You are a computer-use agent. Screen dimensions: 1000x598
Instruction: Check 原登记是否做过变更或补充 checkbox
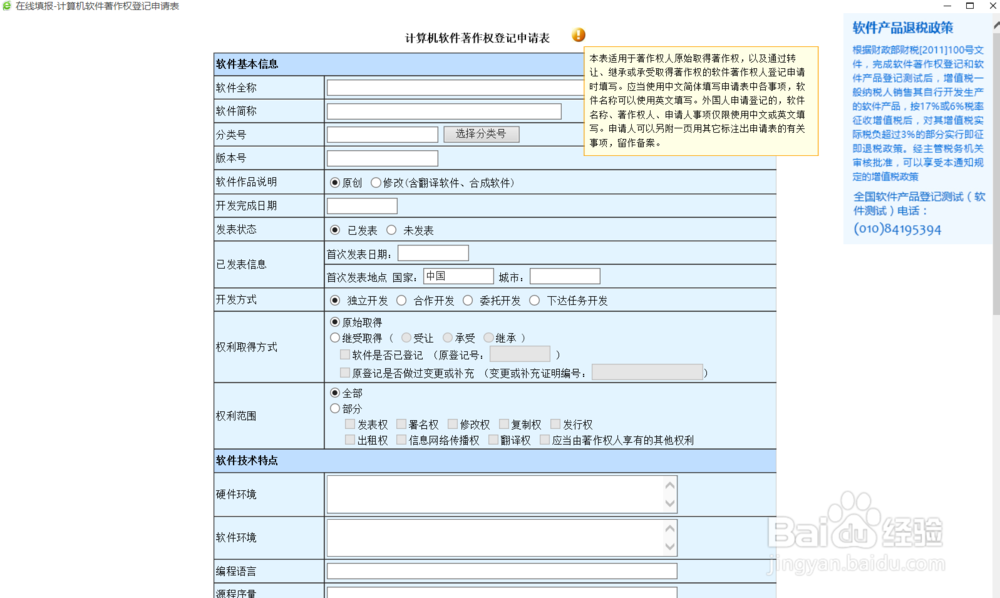pos(345,372)
